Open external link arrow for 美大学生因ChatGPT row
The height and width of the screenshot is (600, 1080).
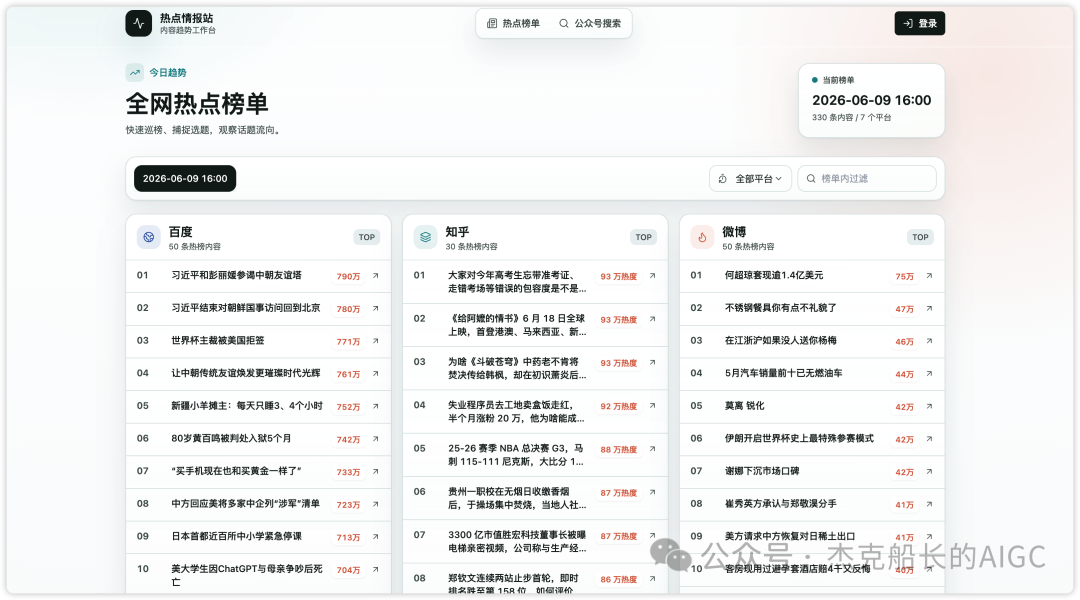[x=375, y=570]
